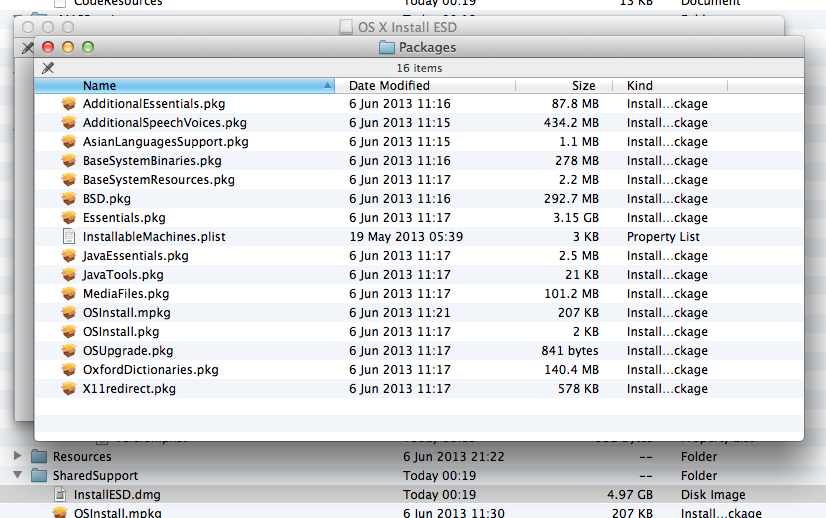Select the Resources folder name in background window

pyautogui.click(x=82, y=456)
